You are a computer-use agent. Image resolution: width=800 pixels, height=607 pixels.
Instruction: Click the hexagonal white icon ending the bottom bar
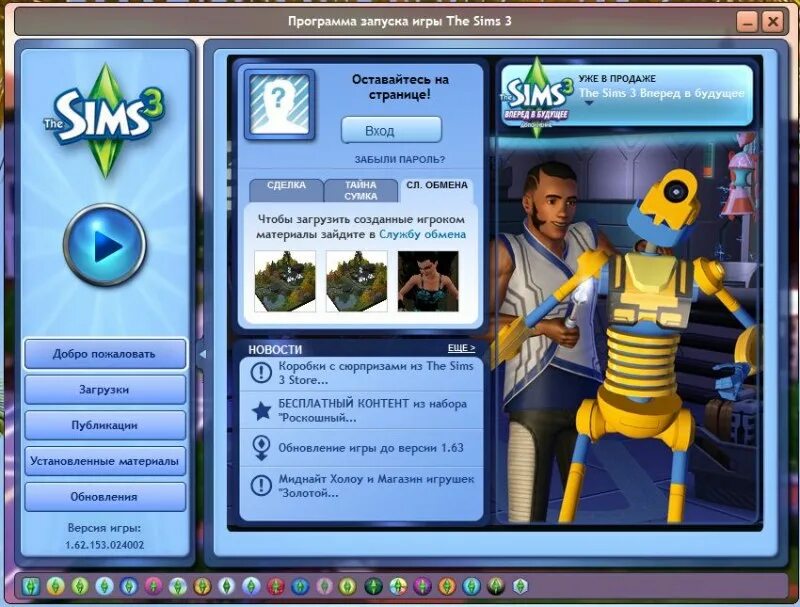520,587
